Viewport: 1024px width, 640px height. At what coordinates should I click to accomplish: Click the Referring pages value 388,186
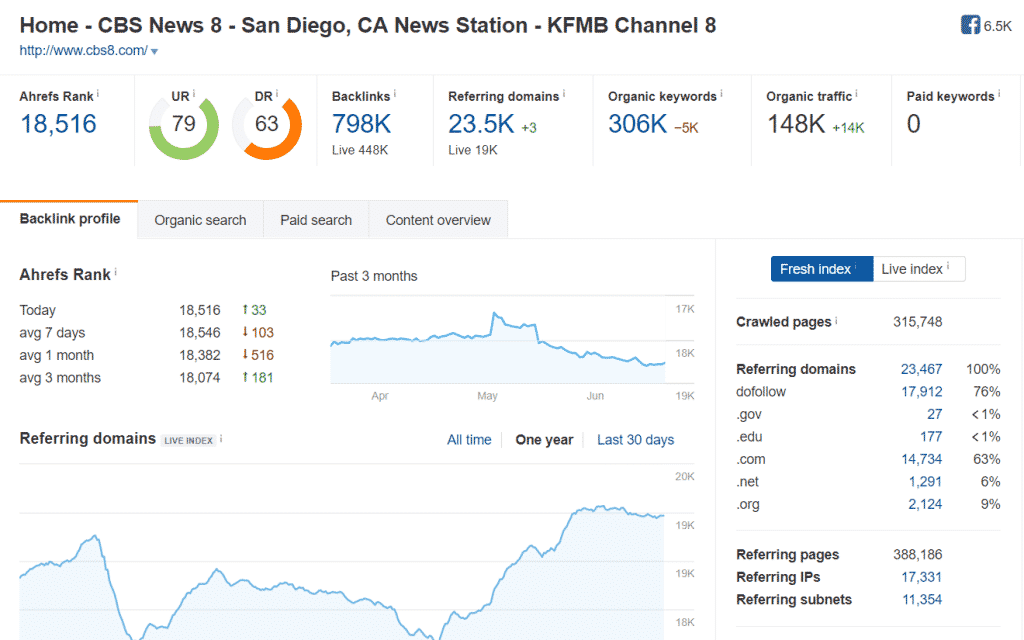pyautogui.click(x=918, y=554)
